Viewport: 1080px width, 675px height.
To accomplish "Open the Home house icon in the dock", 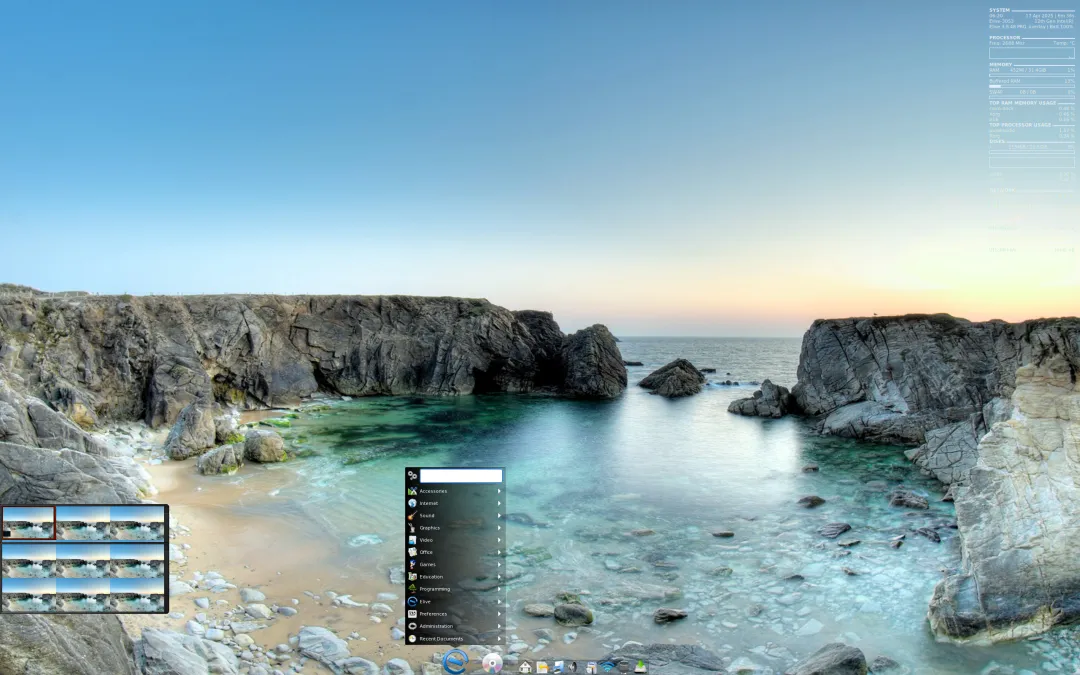I will [x=526, y=667].
